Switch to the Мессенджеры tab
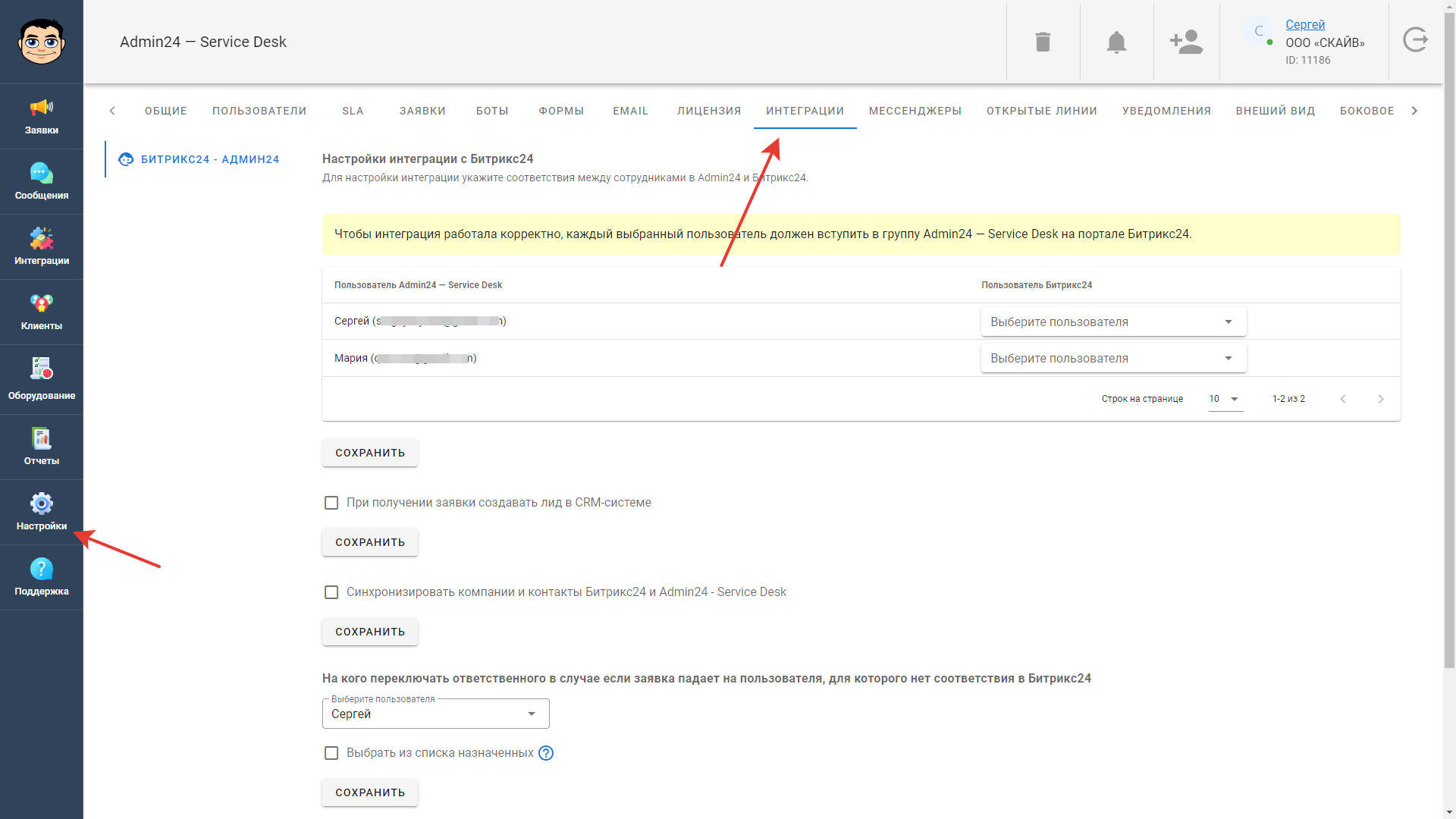This screenshot has height=819, width=1456. tap(915, 111)
